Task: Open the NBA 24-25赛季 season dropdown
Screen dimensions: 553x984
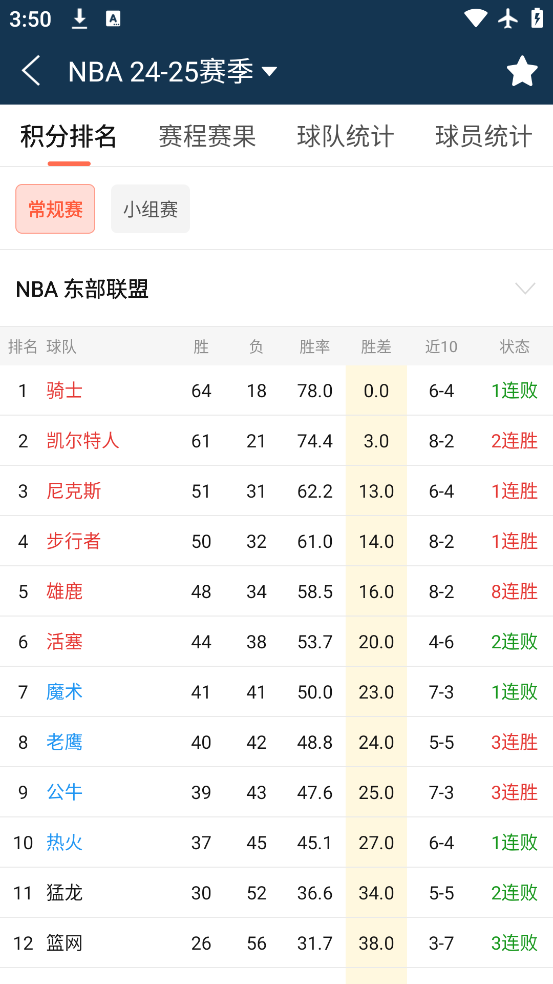Action: [173, 71]
